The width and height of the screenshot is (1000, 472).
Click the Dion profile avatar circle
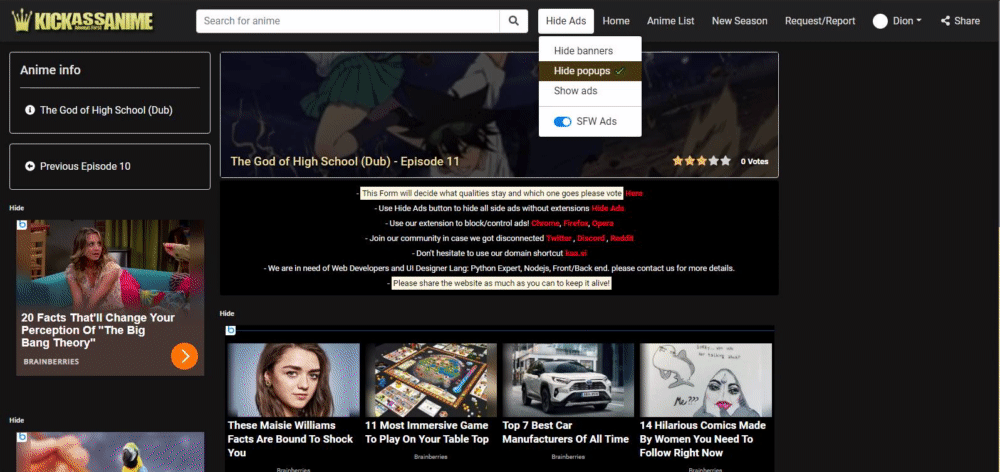coord(880,21)
